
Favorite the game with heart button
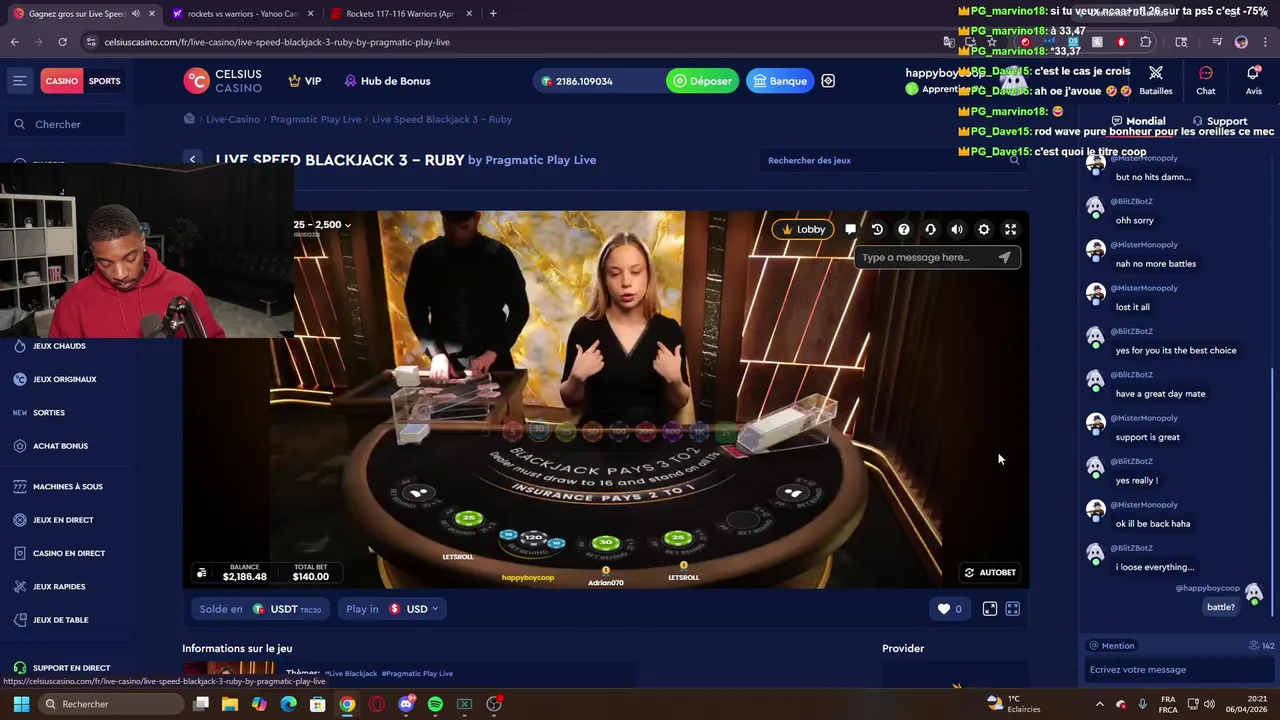(x=950, y=609)
